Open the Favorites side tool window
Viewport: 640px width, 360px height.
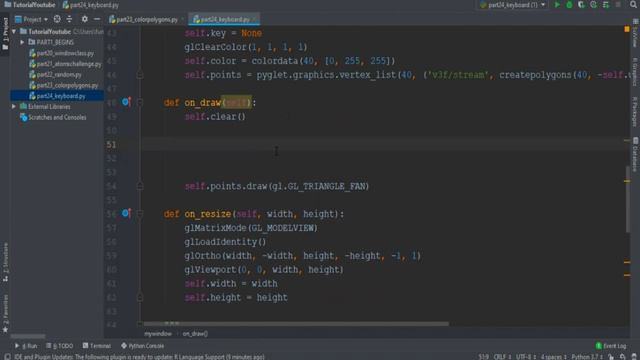click(x=5, y=313)
